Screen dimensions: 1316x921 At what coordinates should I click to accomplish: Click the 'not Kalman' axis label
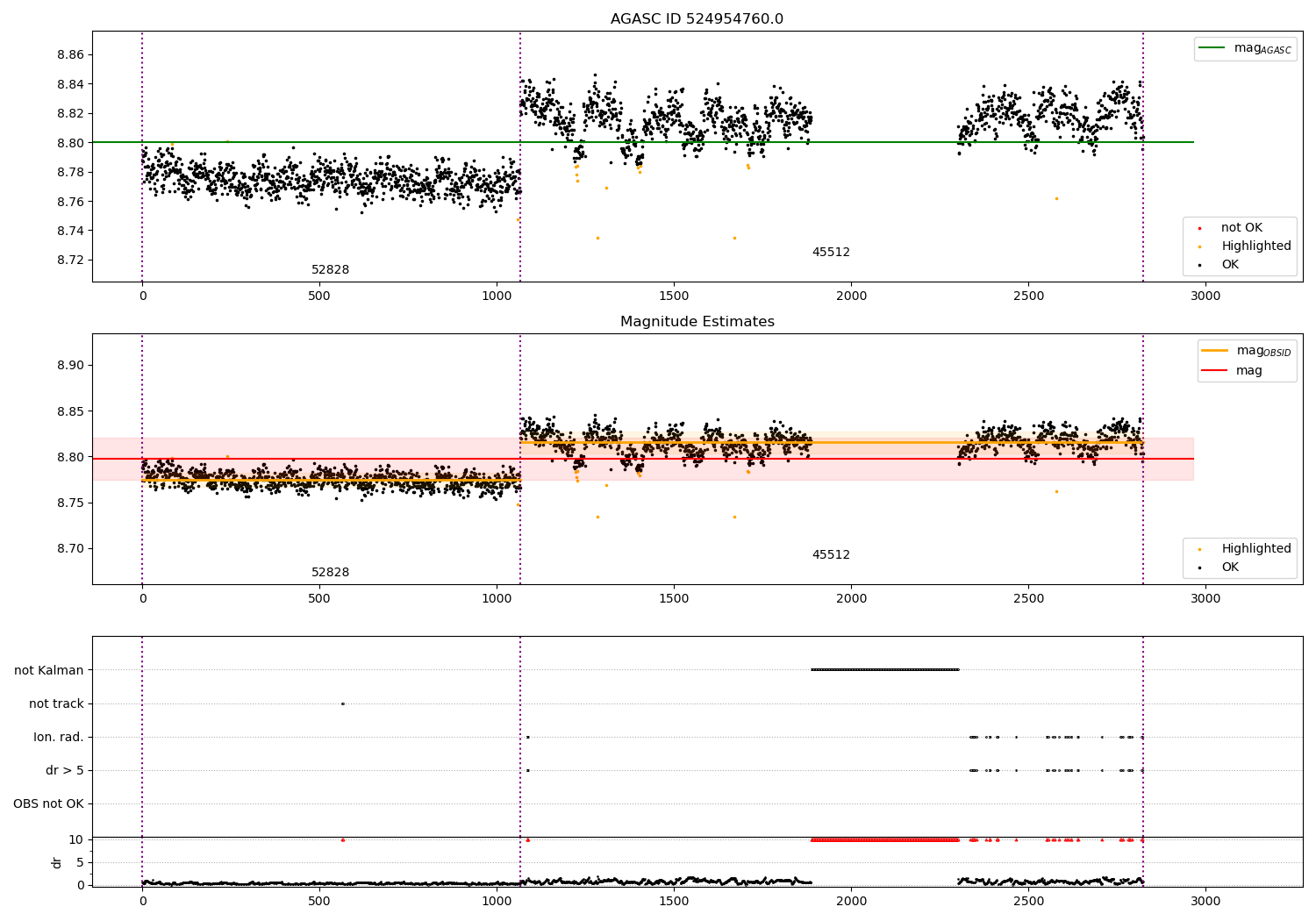[49, 670]
